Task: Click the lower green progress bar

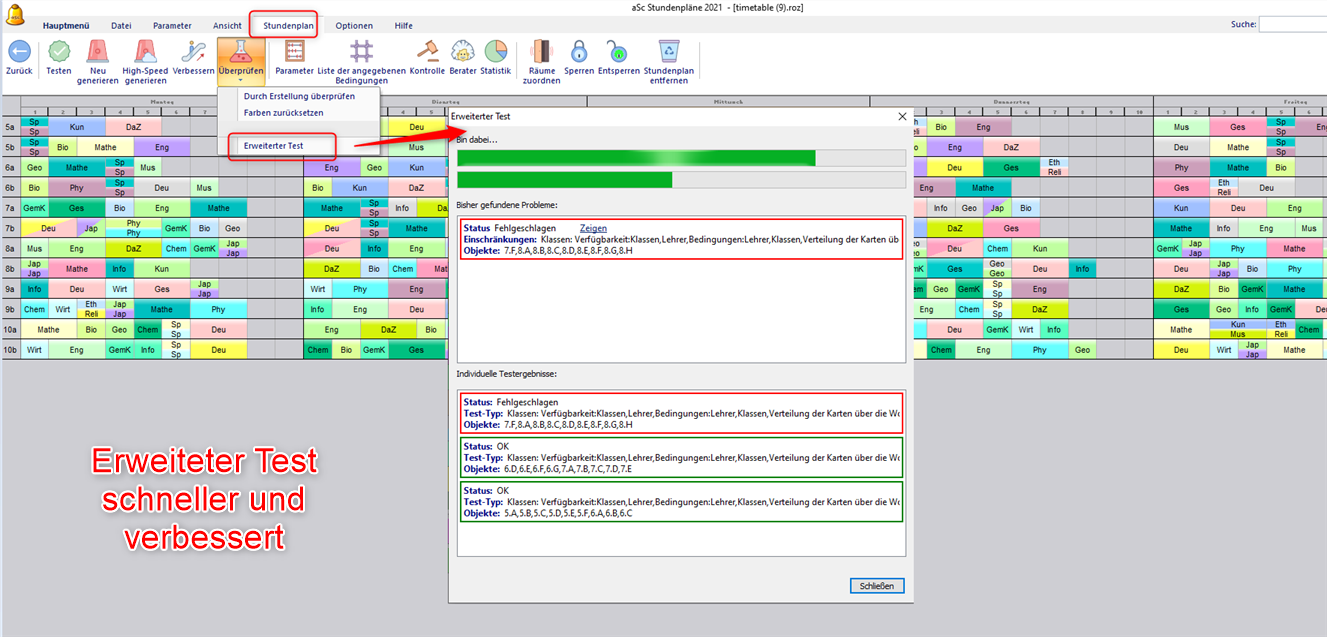Action: (x=681, y=180)
